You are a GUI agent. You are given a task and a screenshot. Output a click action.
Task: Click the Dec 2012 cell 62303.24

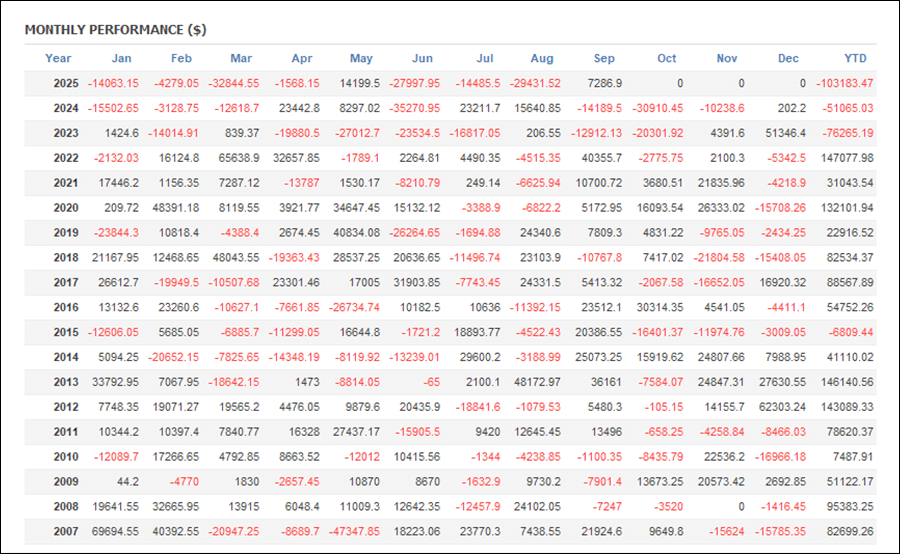(783, 408)
